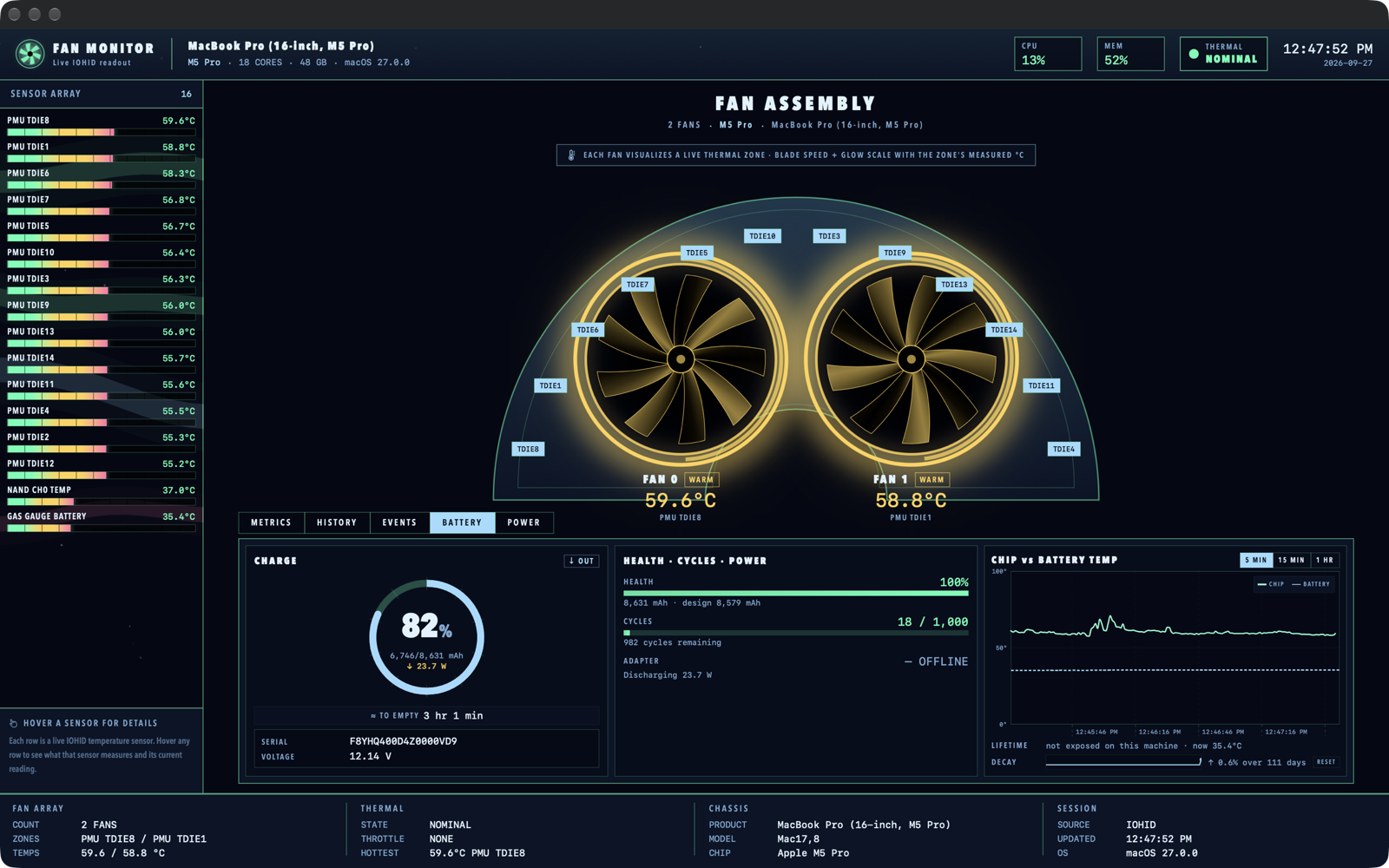
Task: Click the MEM 52% indicator
Action: [1130, 54]
